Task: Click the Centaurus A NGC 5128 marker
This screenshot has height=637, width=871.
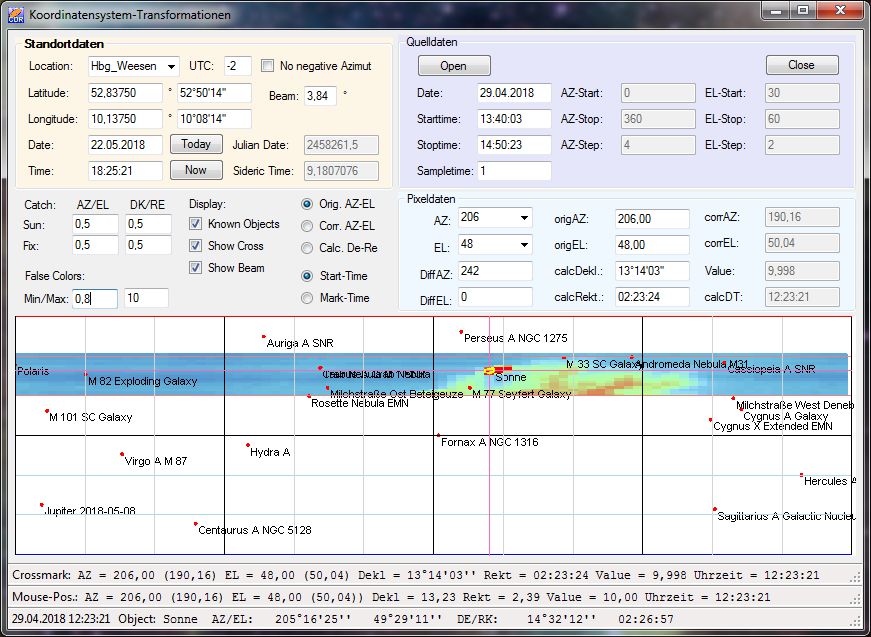Action: (196, 524)
